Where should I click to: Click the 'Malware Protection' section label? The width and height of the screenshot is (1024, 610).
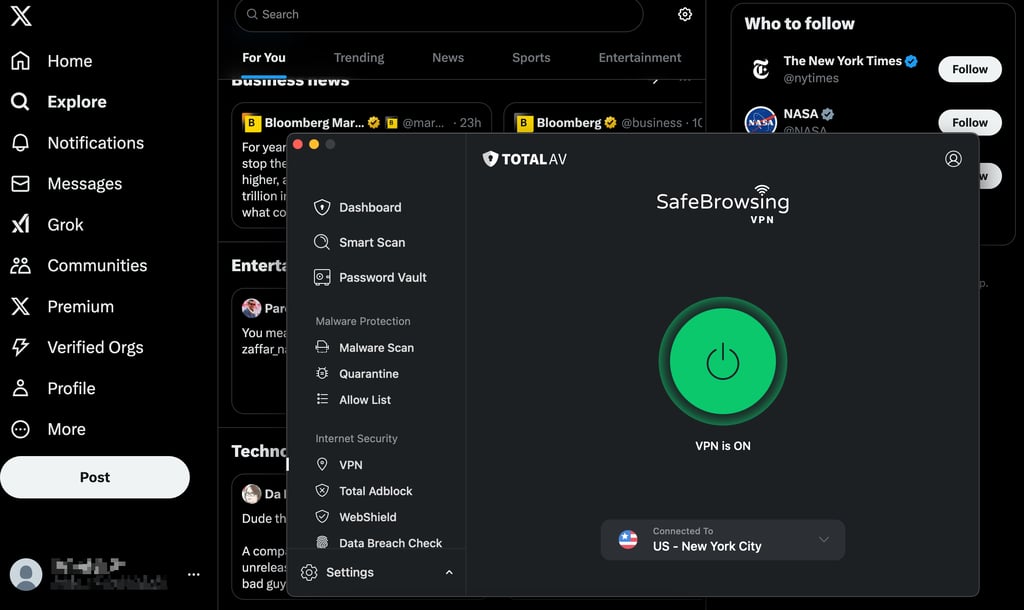[363, 321]
